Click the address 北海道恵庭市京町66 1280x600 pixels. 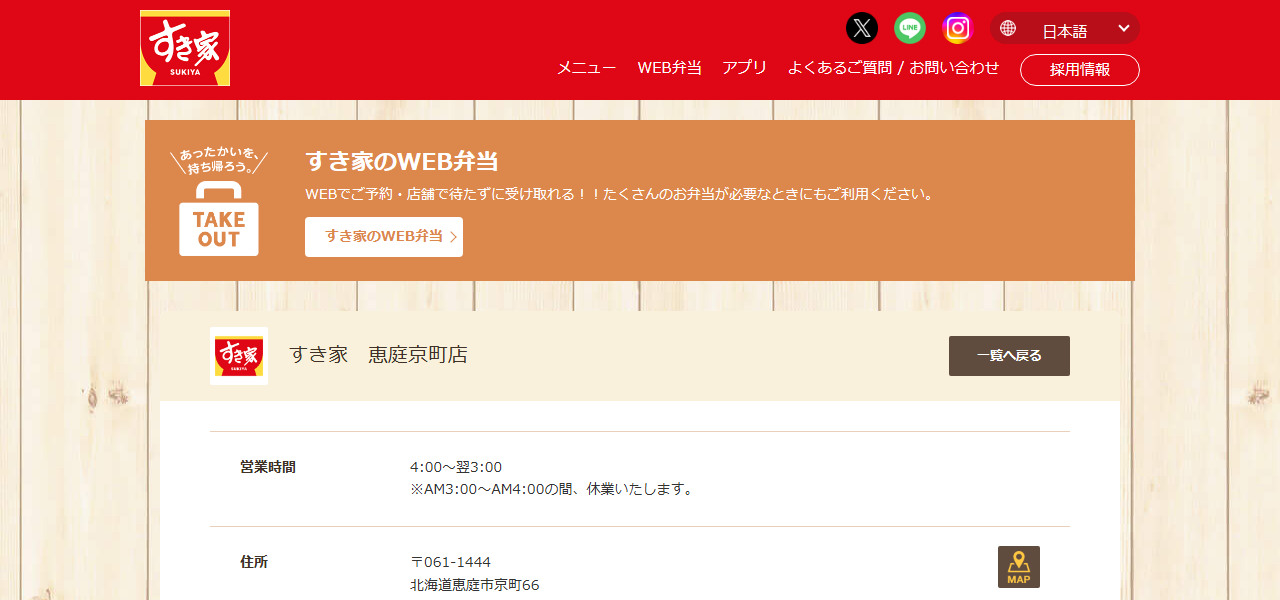click(475, 585)
